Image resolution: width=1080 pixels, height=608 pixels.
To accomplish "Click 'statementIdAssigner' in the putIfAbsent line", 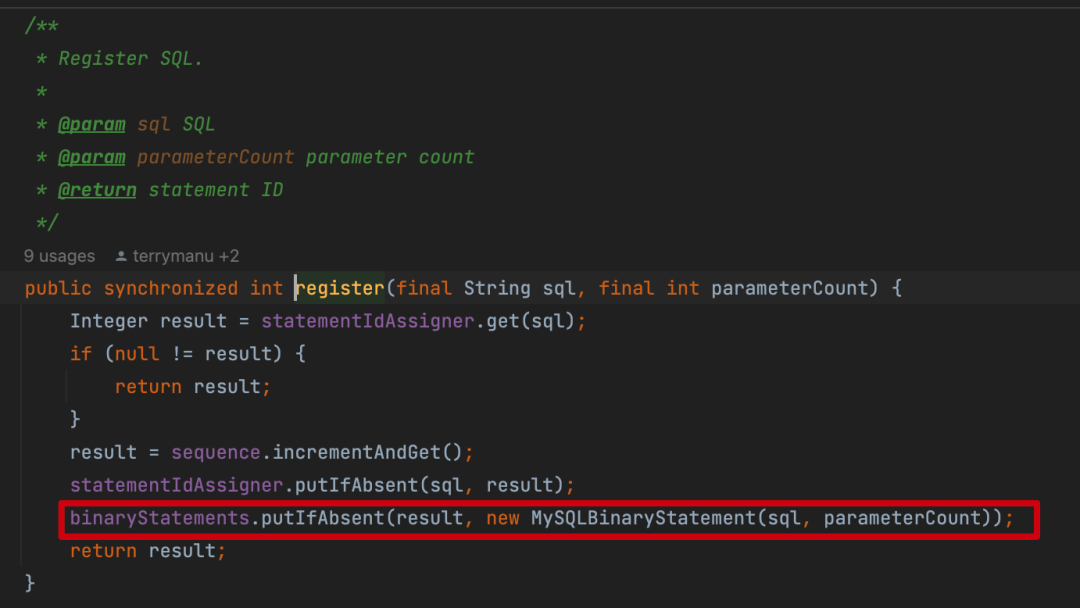I will pos(176,485).
